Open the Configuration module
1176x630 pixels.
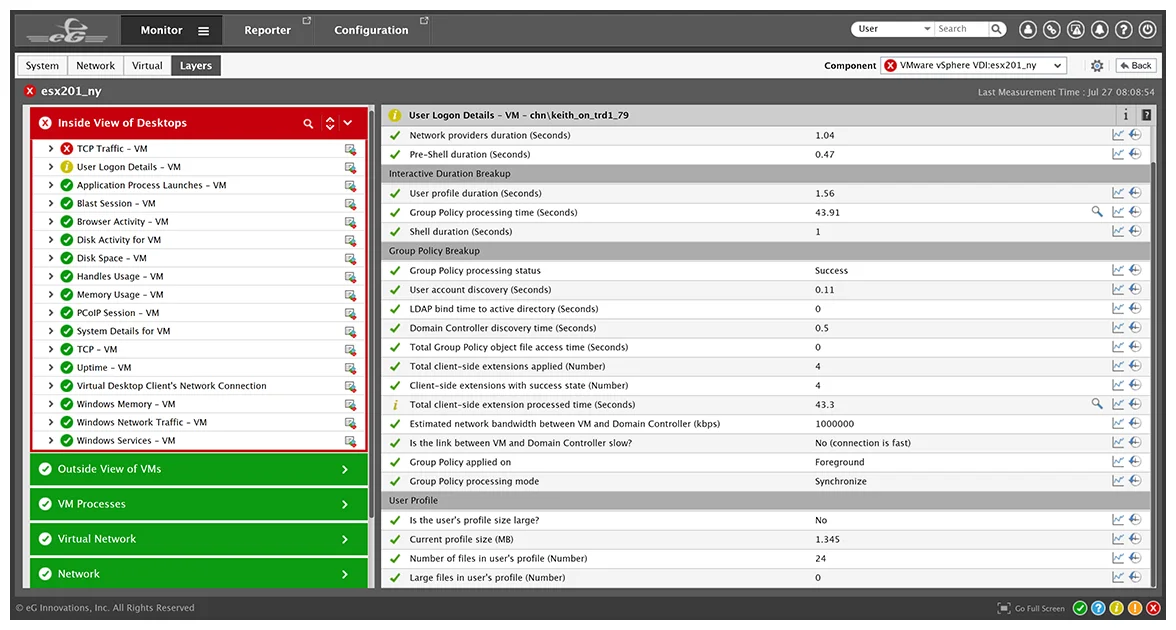pos(371,30)
